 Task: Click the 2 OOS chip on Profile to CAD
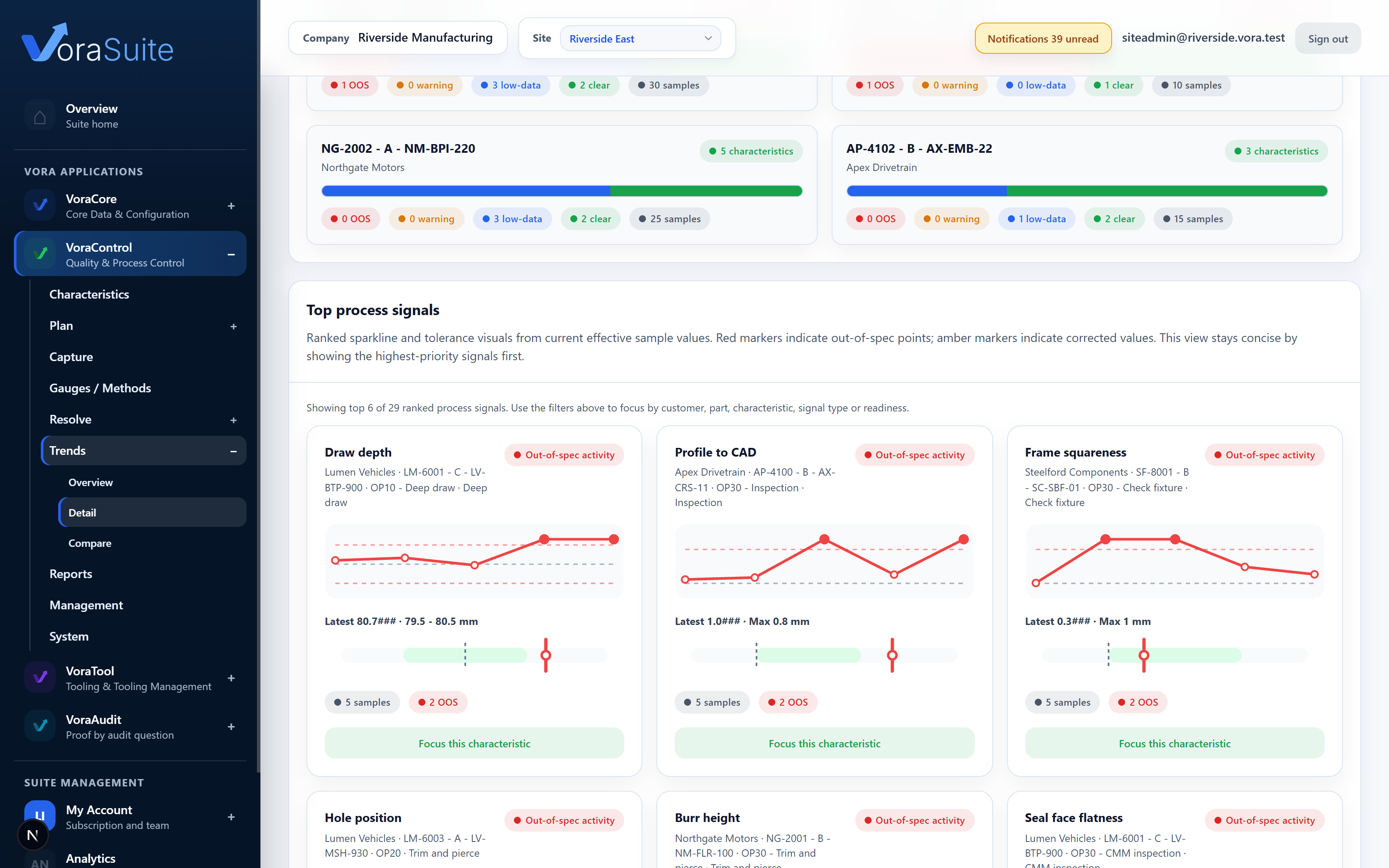tap(788, 702)
